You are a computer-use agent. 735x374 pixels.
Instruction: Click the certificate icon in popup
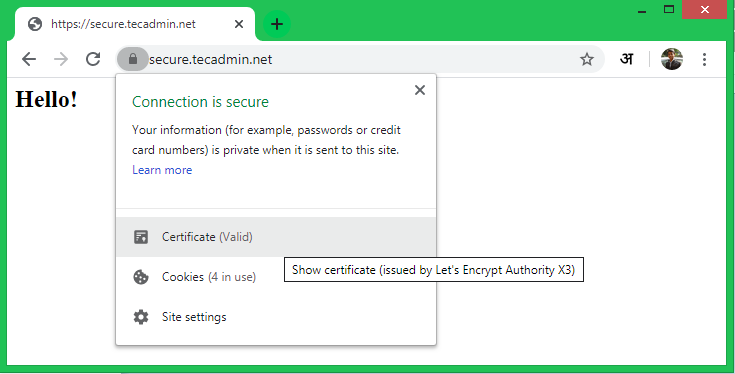click(141, 237)
